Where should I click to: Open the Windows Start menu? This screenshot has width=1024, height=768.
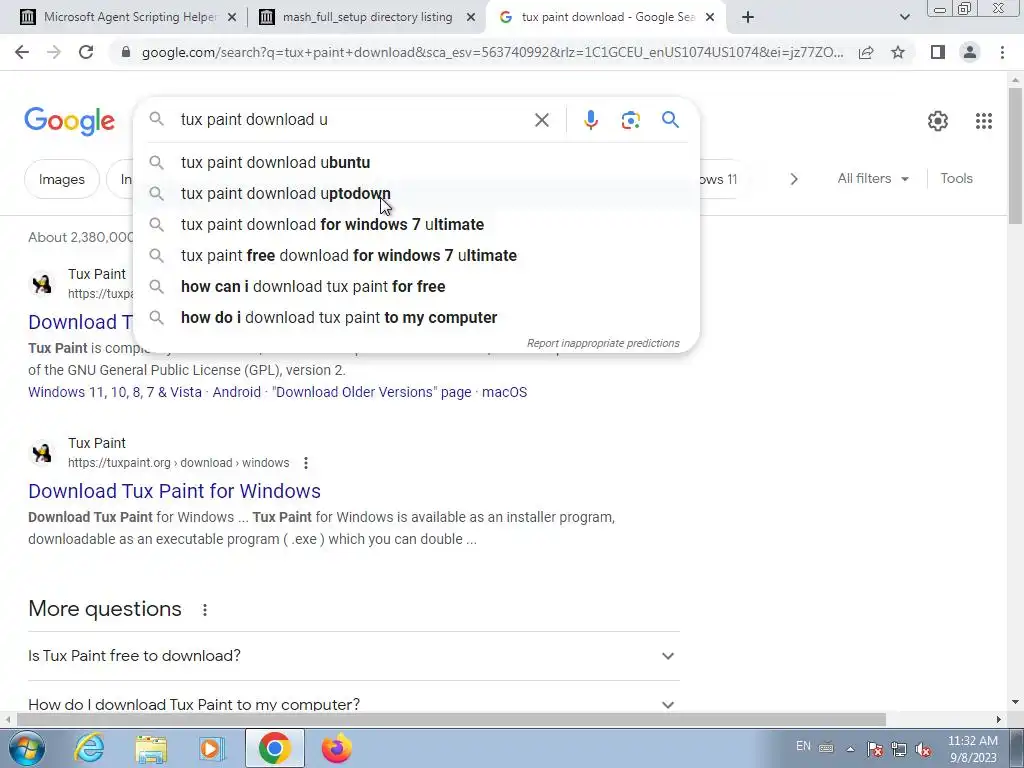tap(26, 748)
